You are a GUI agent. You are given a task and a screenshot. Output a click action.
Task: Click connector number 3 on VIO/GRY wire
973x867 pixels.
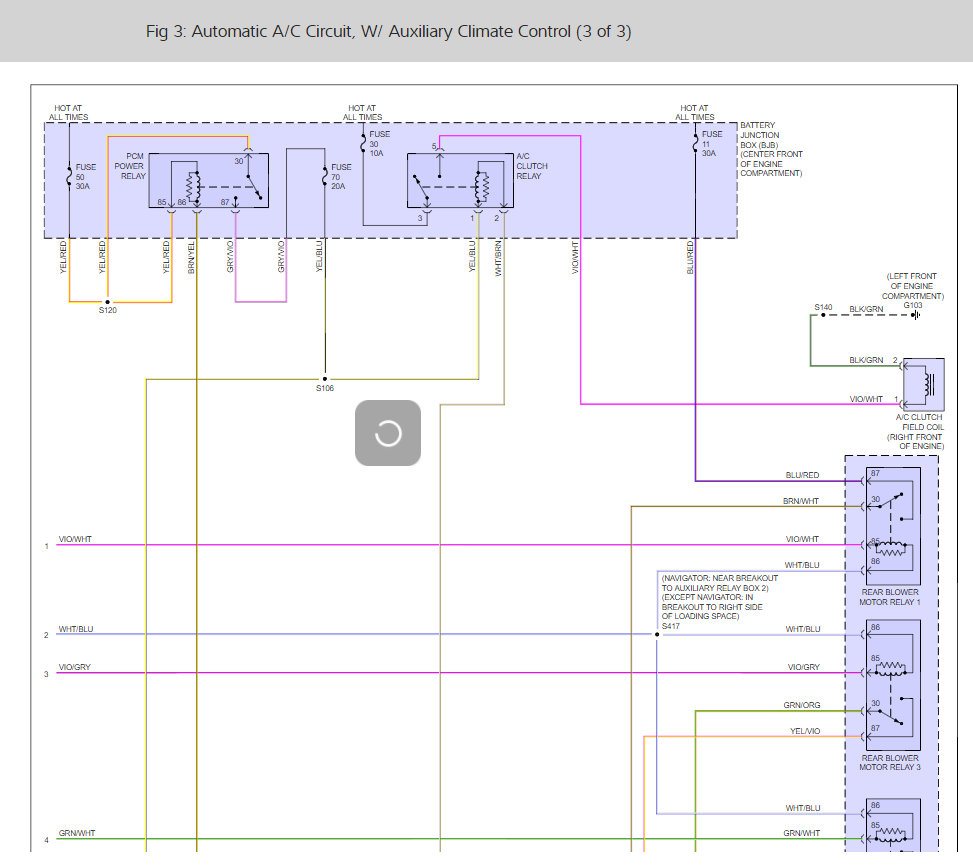tap(46, 674)
